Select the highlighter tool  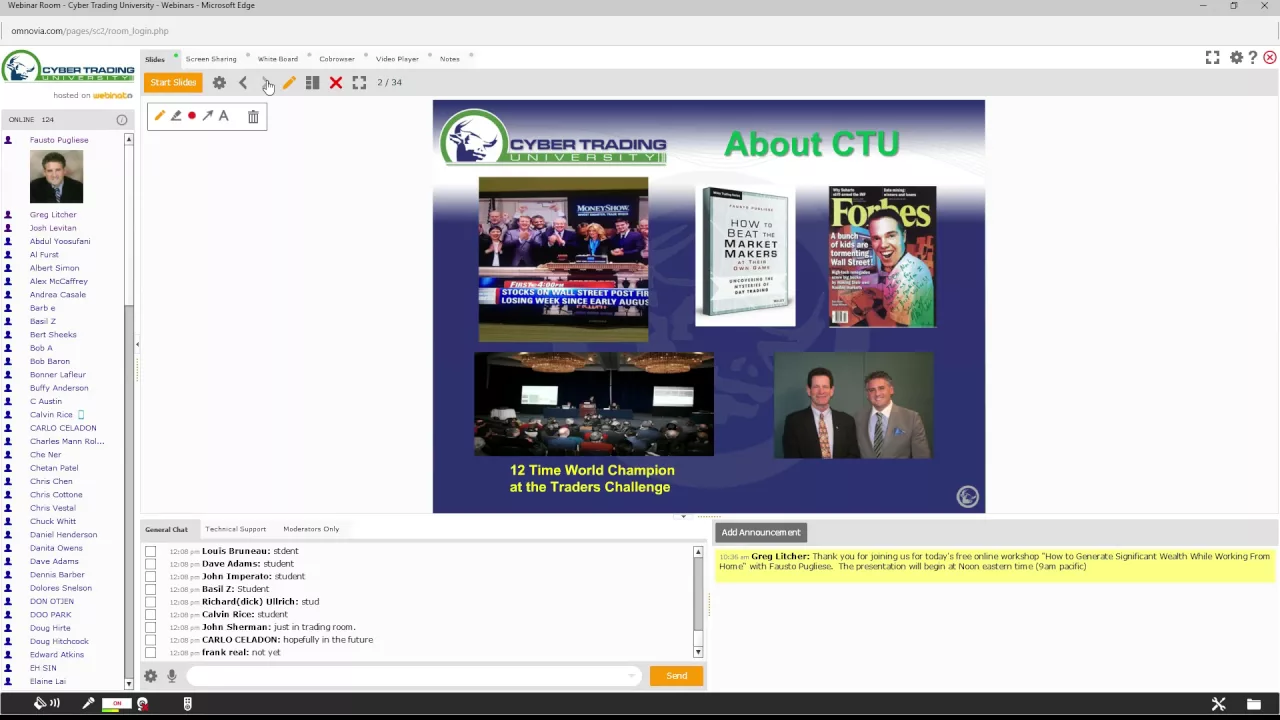tap(175, 116)
